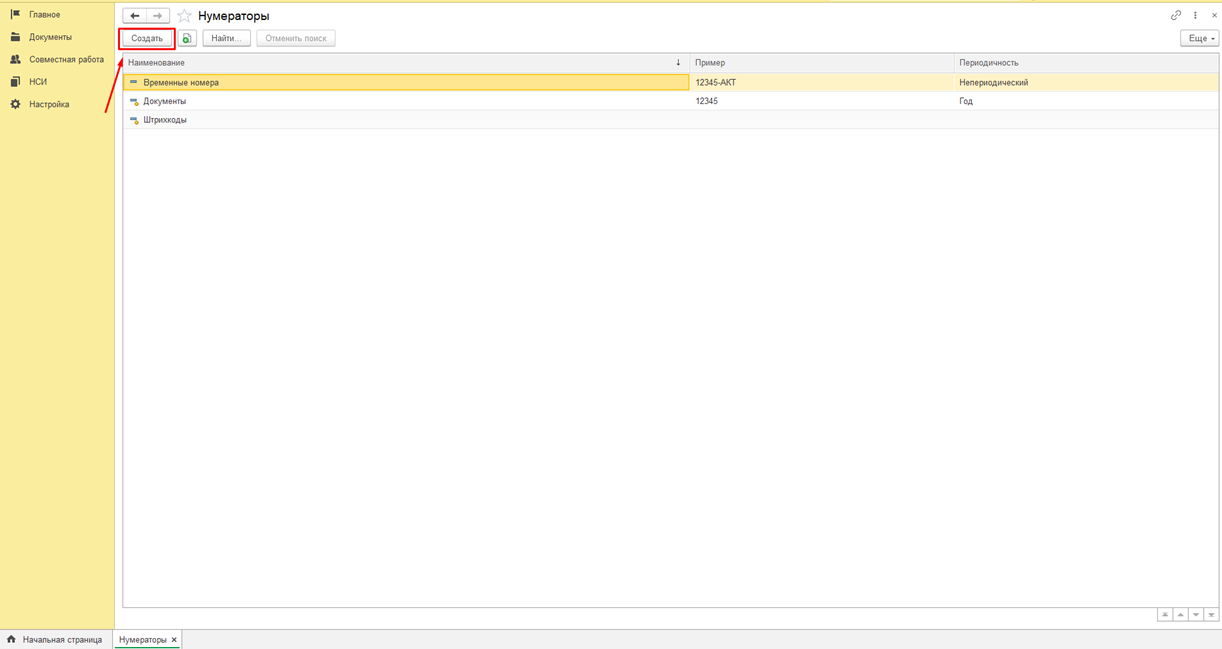
Task: Click the sort arrow in Наименование header
Action: click(678, 63)
